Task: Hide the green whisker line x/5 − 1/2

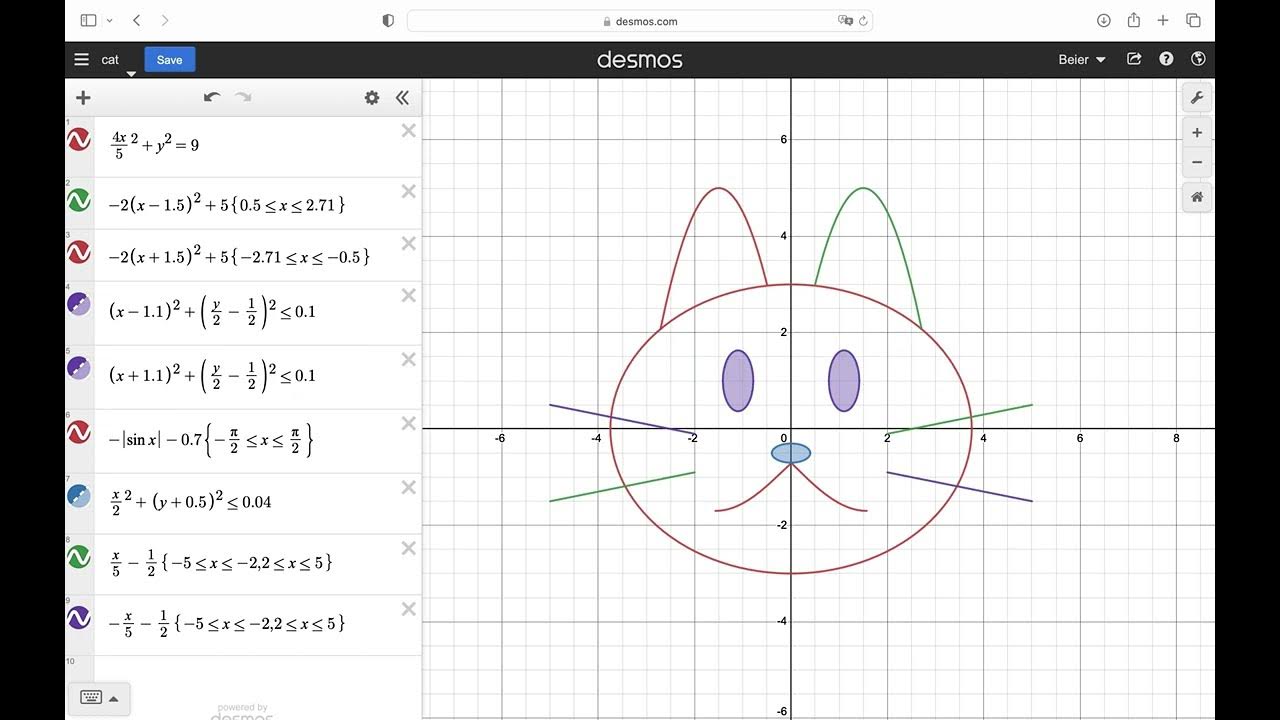Action: [x=79, y=557]
